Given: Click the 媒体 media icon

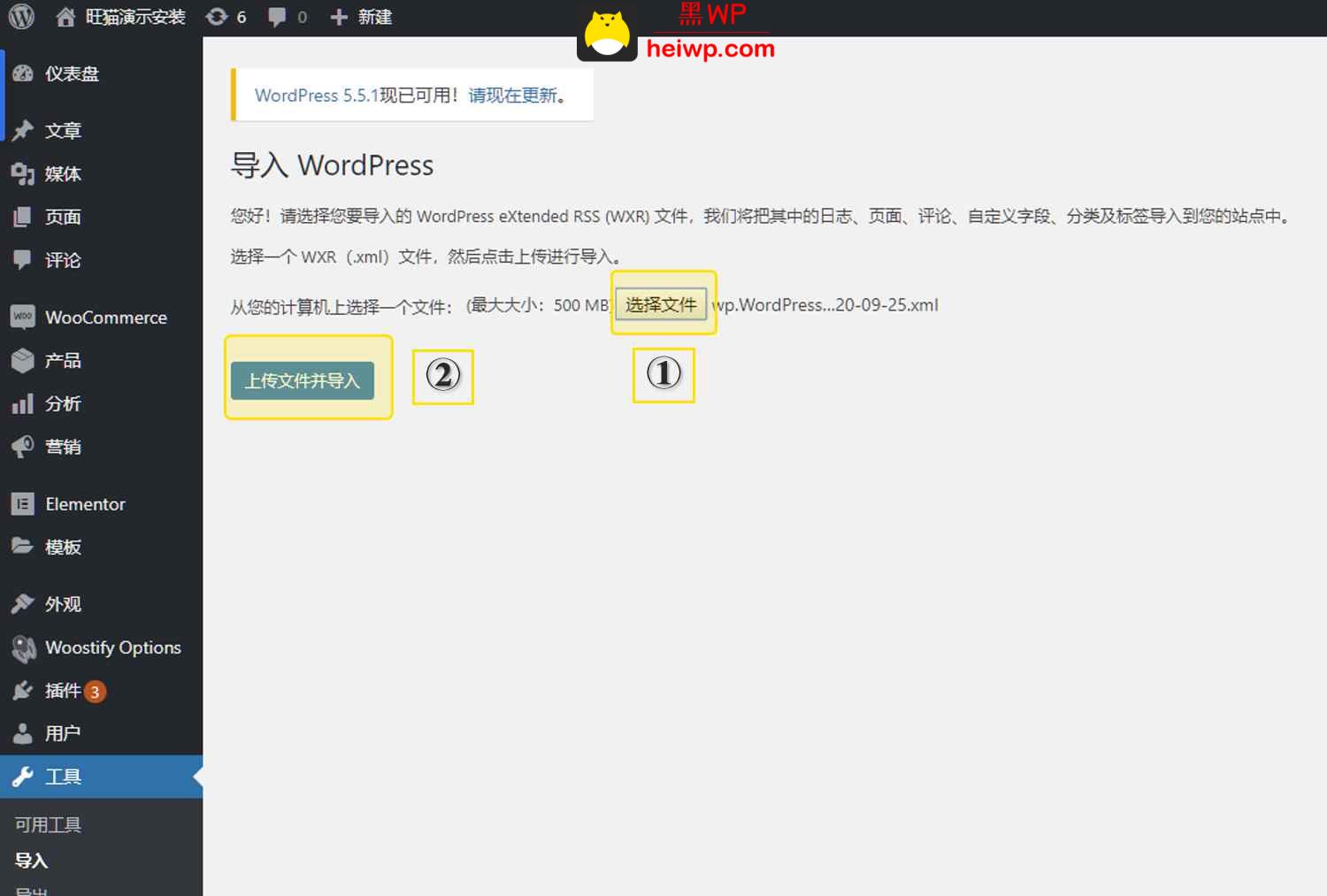Looking at the screenshot, I should pyautogui.click(x=23, y=173).
